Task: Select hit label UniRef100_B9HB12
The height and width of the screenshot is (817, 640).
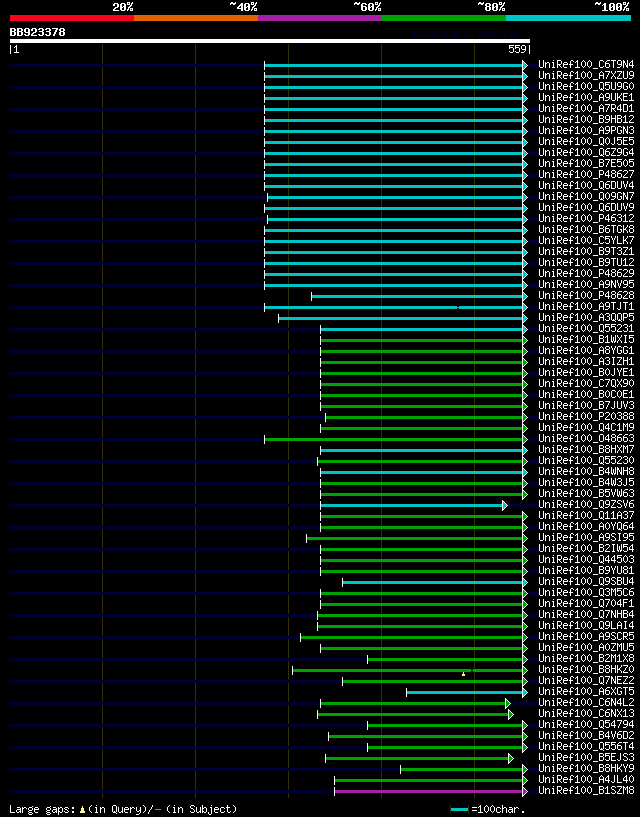Action: [586, 119]
